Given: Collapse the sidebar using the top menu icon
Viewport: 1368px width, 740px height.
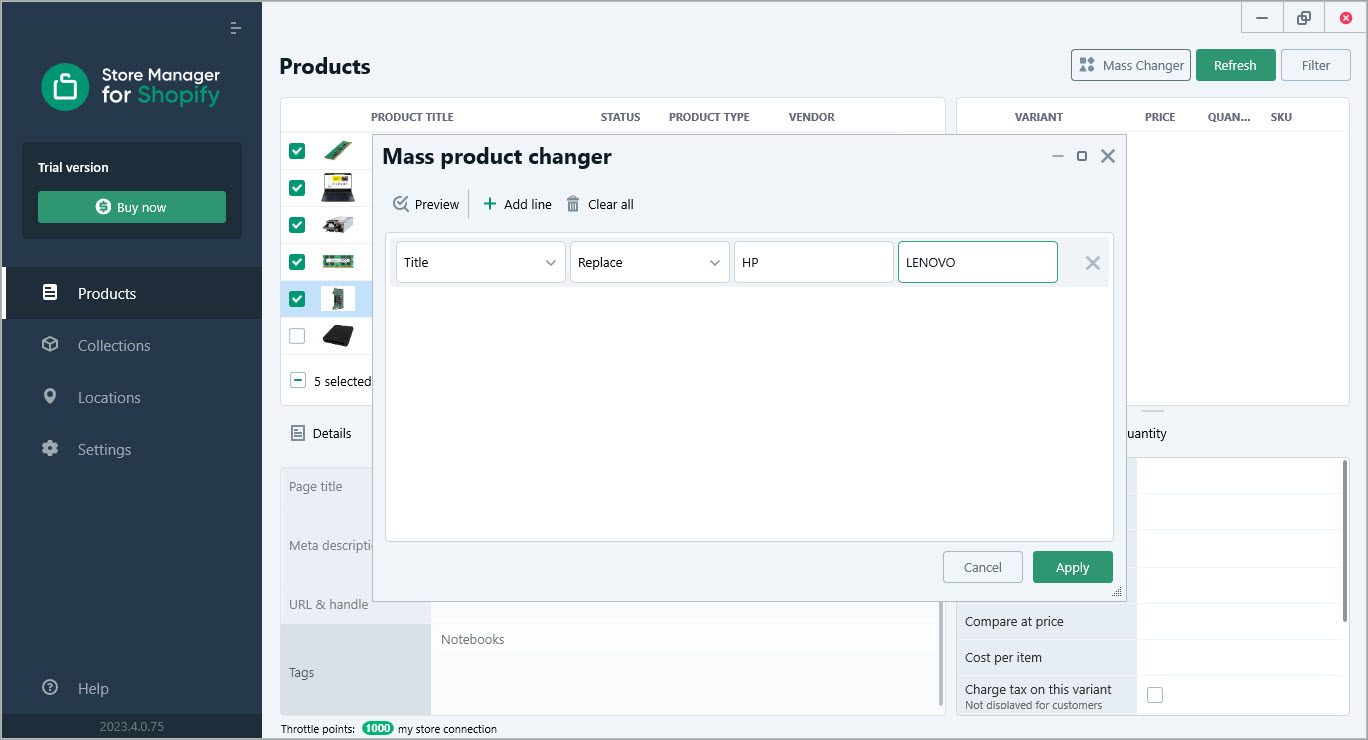Looking at the screenshot, I should (235, 28).
